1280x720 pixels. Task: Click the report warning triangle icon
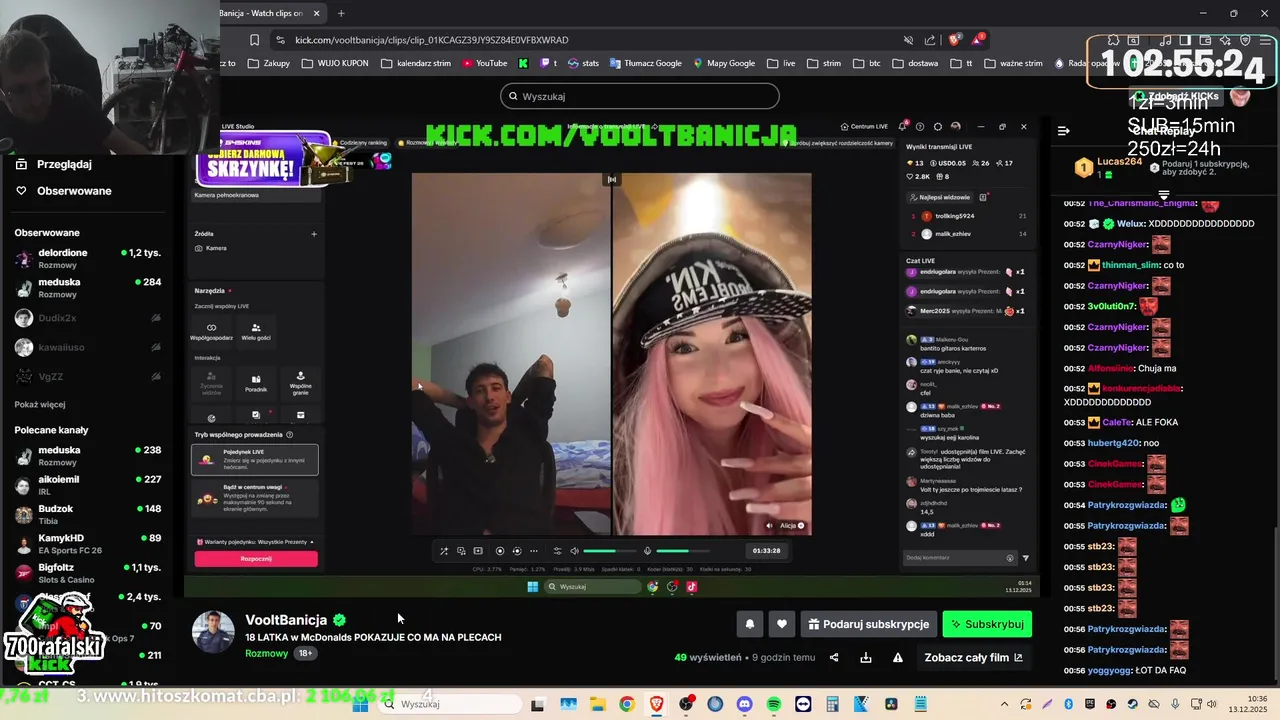click(898, 658)
